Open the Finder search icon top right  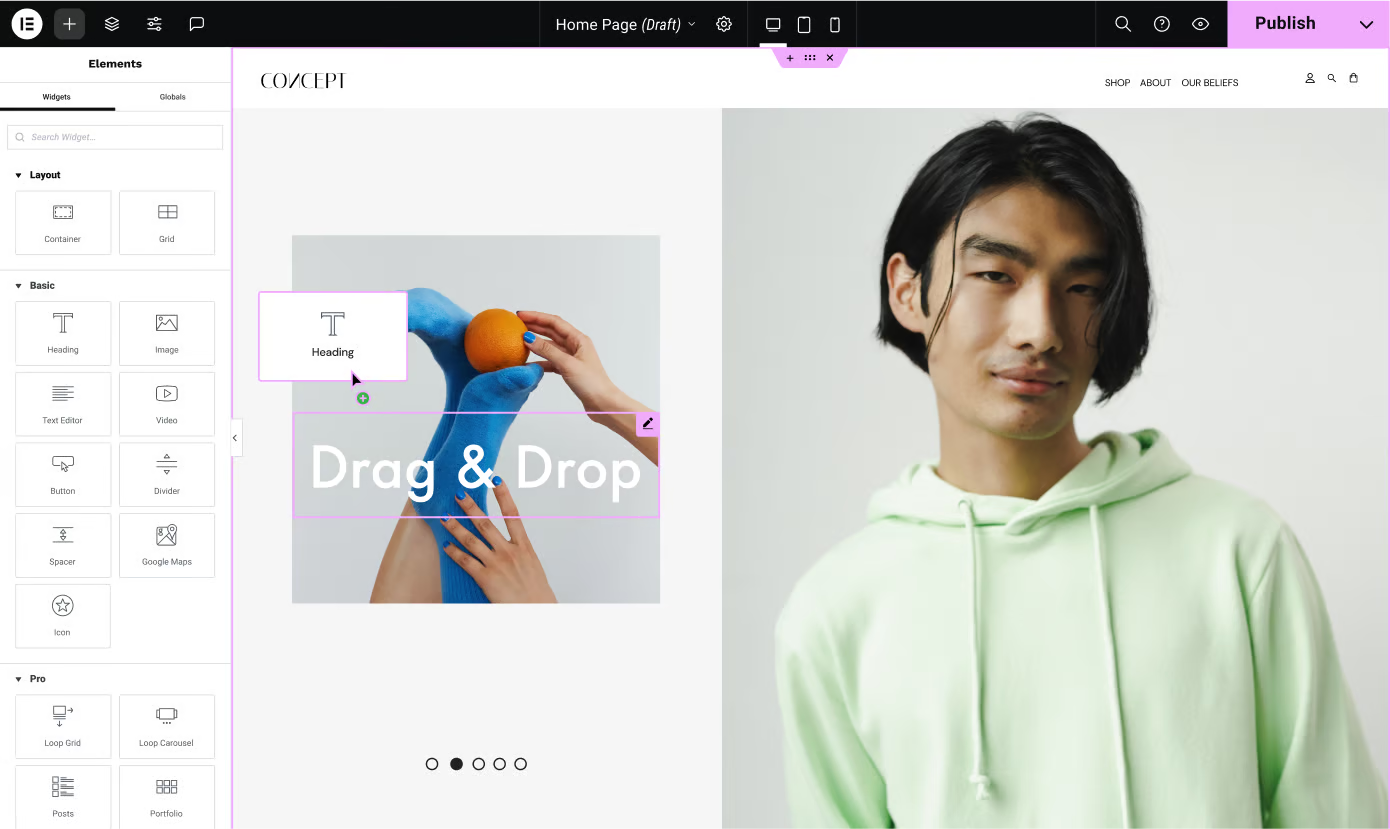(x=1122, y=23)
